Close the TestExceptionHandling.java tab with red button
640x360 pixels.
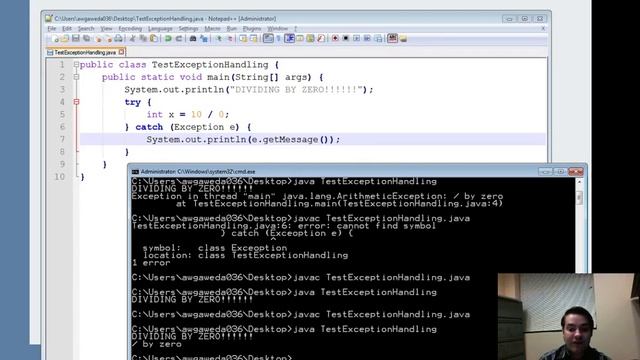121,52
